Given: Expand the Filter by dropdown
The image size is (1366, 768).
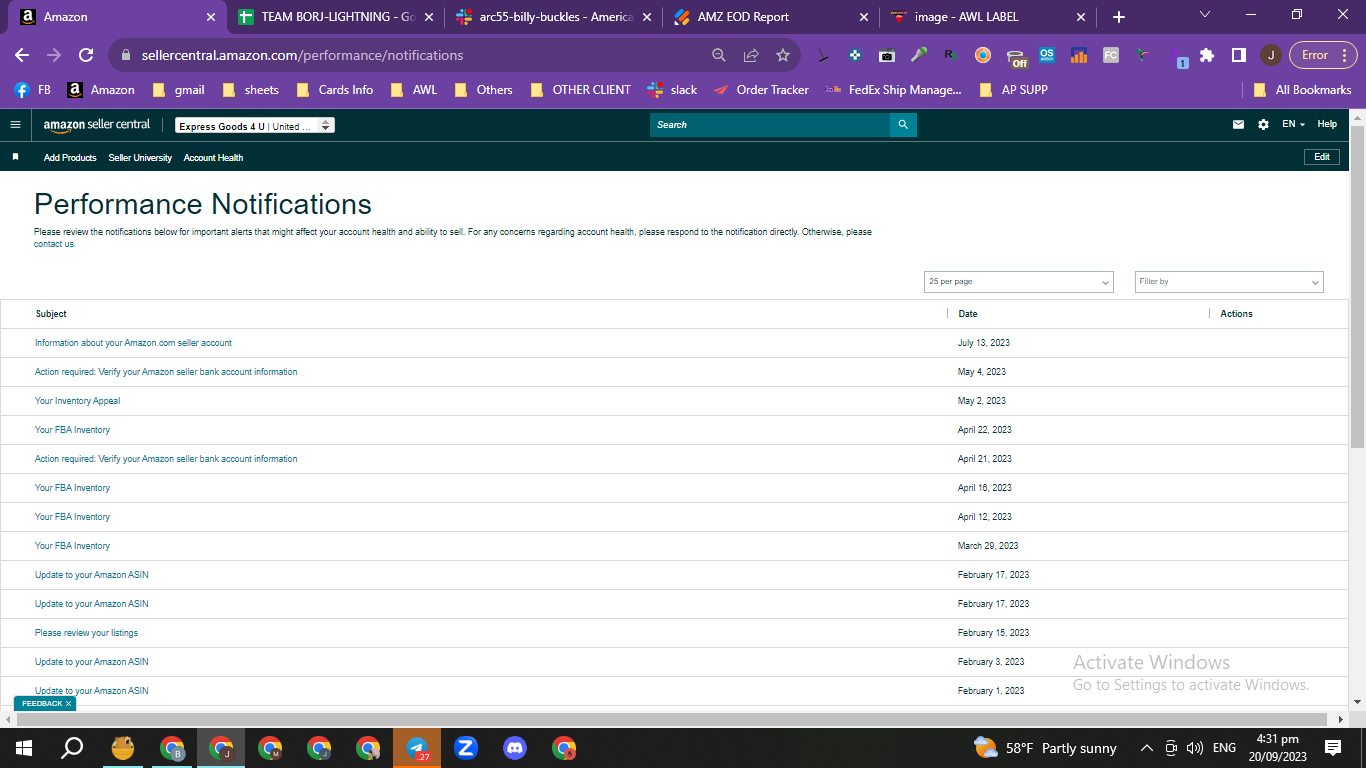Looking at the screenshot, I should (1229, 282).
